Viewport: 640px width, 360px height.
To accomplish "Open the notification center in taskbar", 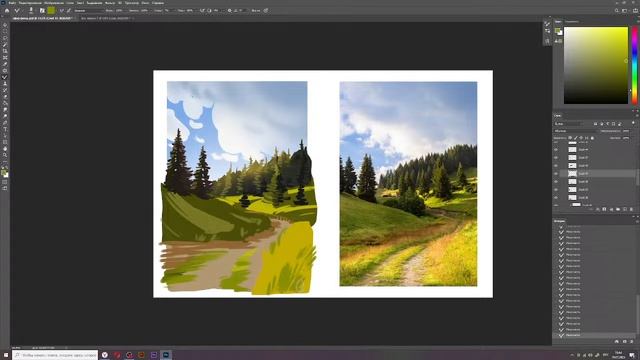I will coord(632,355).
